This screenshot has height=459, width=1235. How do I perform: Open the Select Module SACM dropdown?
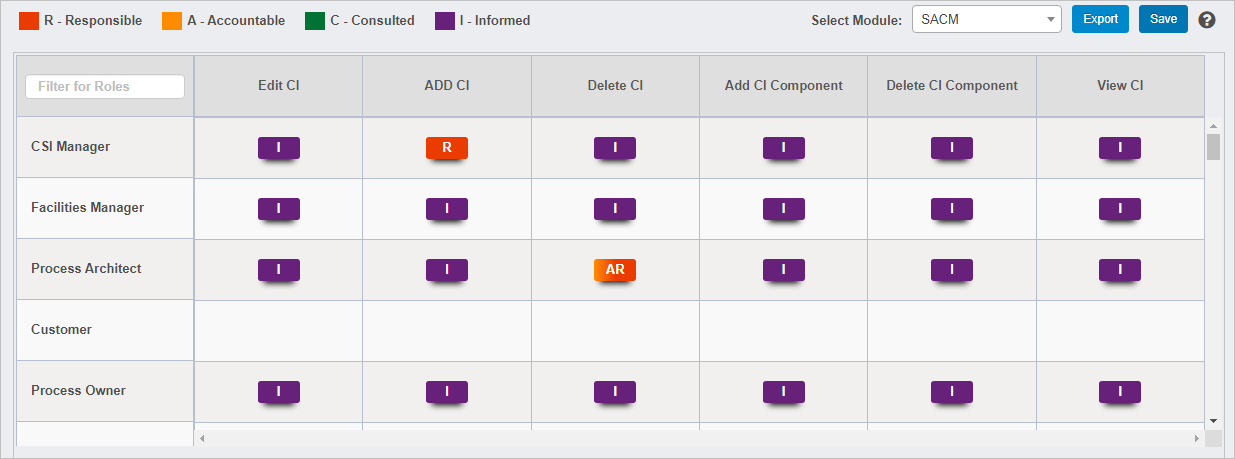[986, 19]
